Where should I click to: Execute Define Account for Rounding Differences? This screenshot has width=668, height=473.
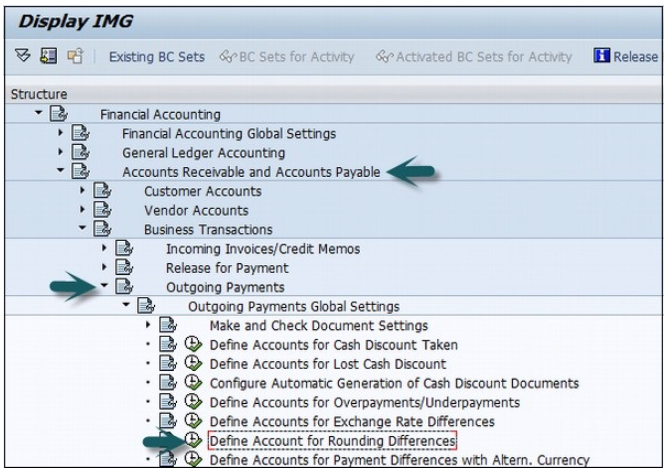point(195,440)
